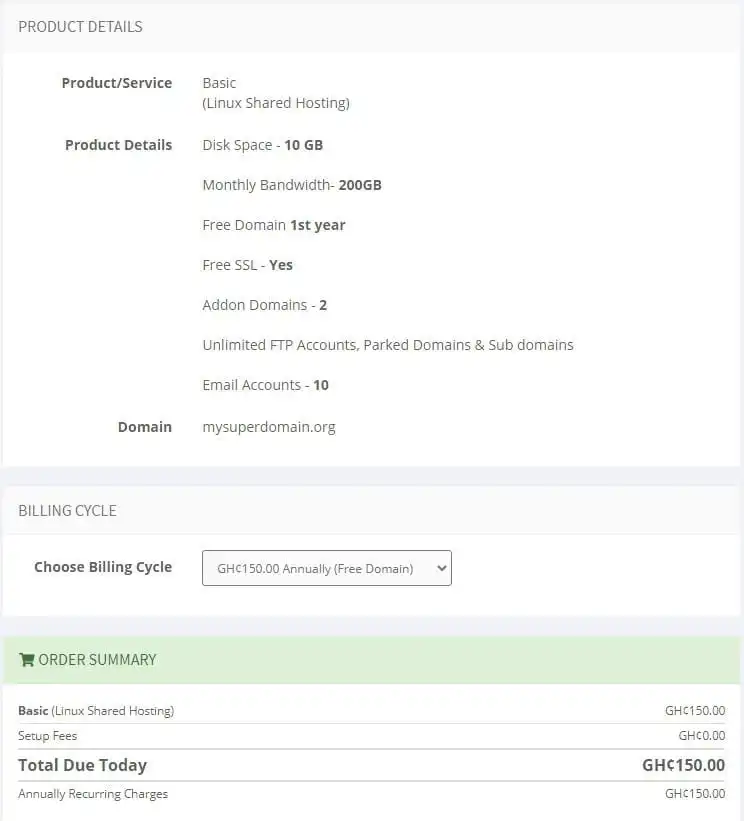The width and height of the screenshot is (744, 821).
Task: Click the Basic (Linux Shared Hosting) product name
Action: tap(95, 710)
